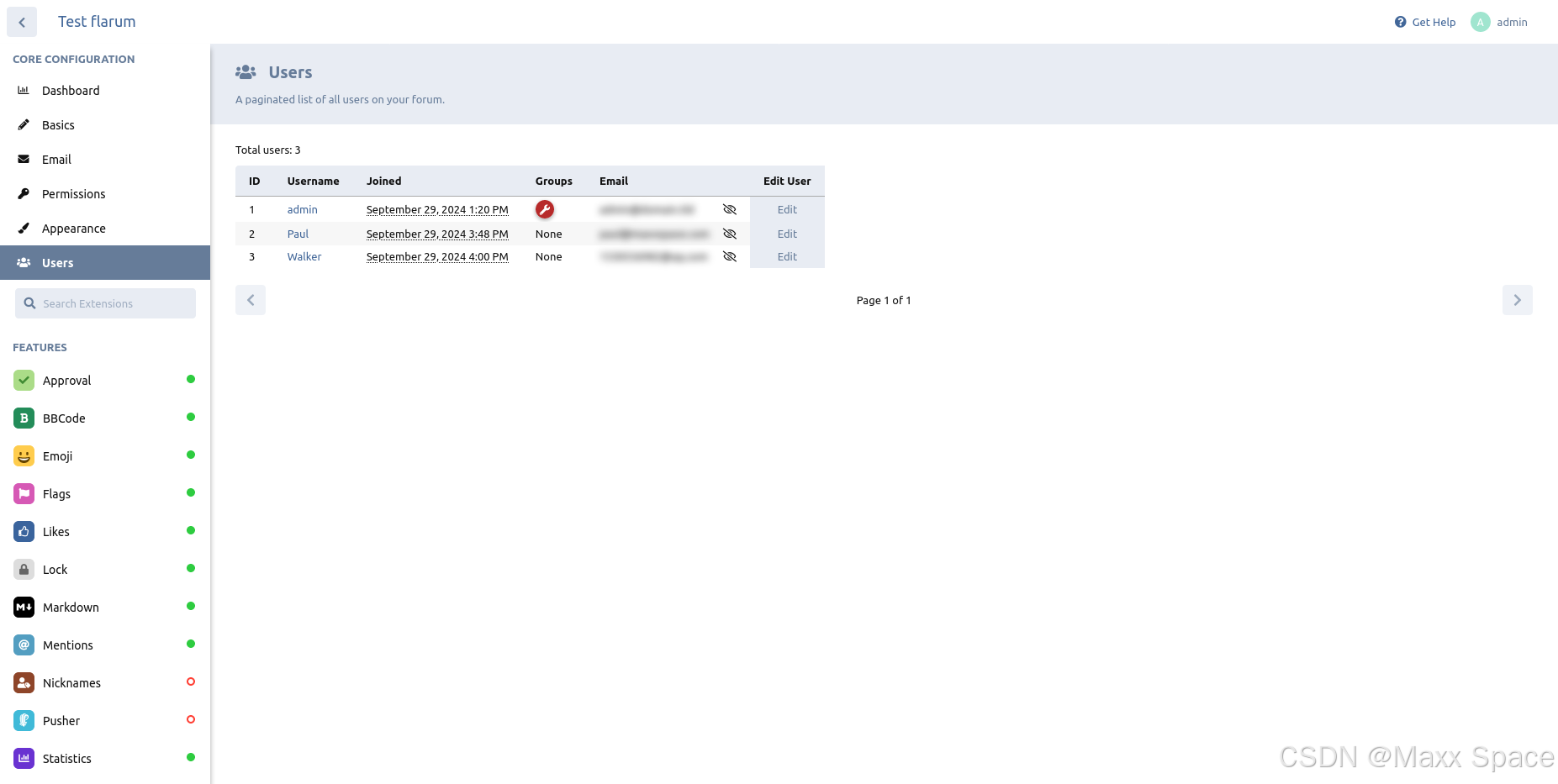Click the Paul username link

tap(298, 234)
